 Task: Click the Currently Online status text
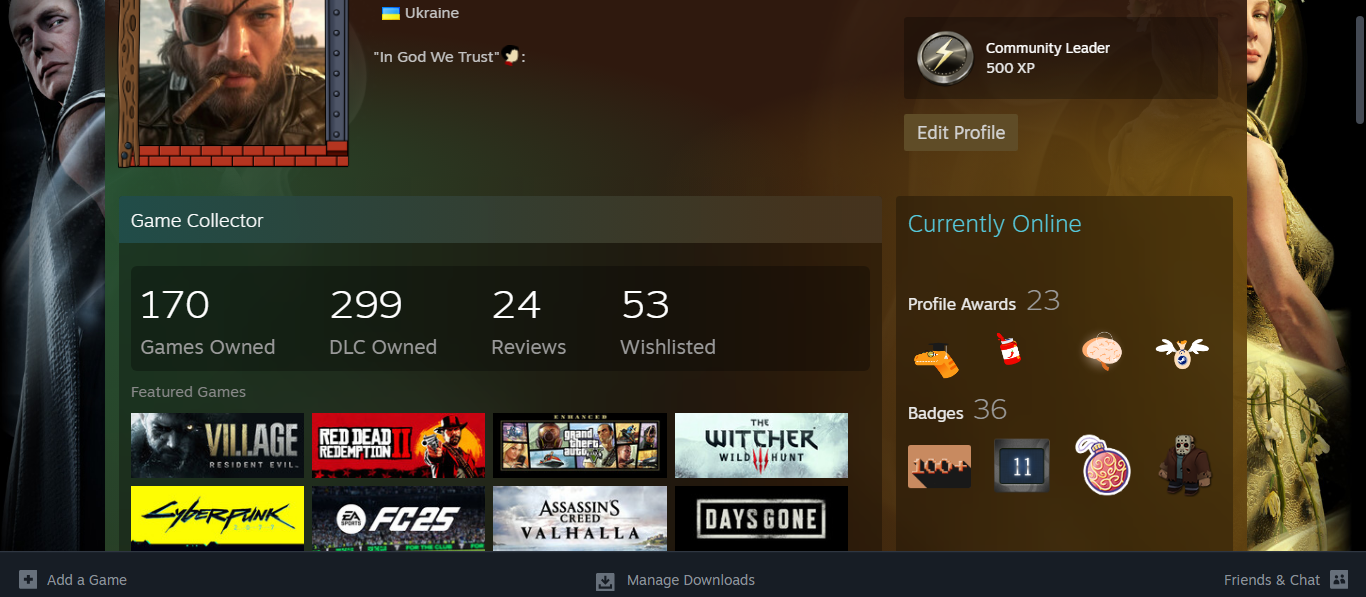click(x=995, y=224)
